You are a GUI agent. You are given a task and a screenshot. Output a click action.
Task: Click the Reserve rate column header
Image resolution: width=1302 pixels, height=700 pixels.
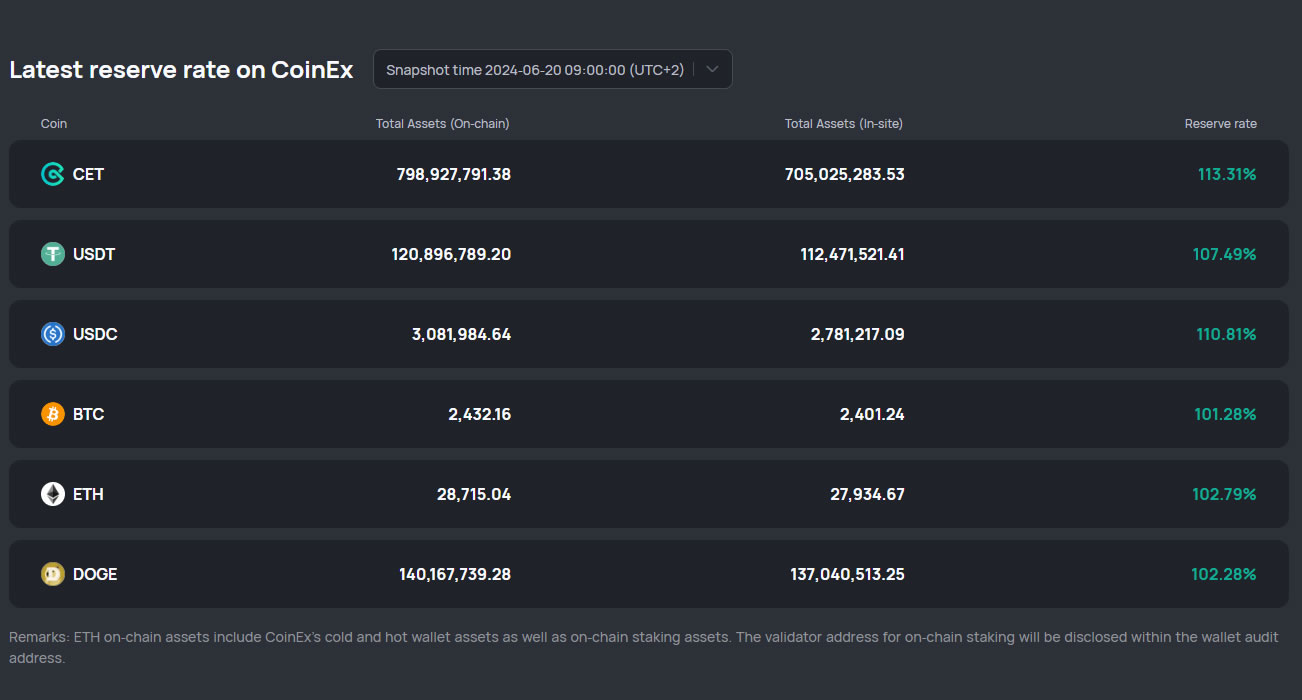pos(1220,124)
